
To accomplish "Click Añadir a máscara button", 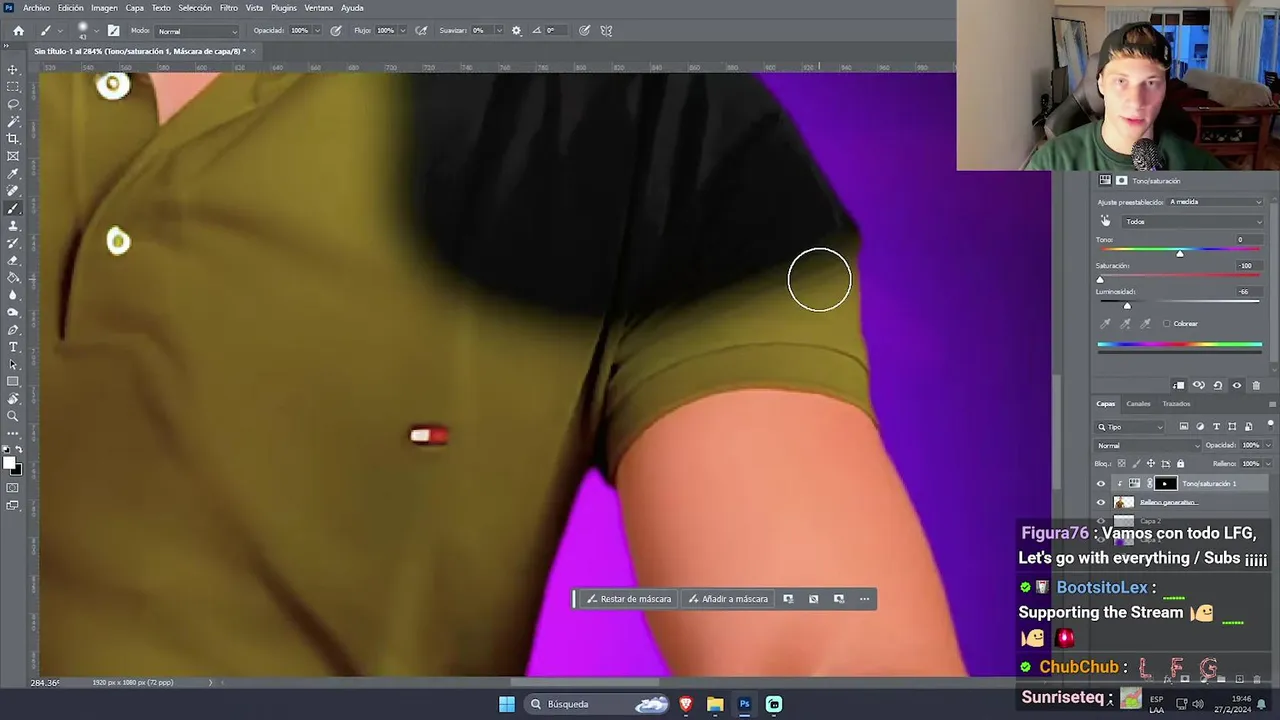I will click(729, 599).
